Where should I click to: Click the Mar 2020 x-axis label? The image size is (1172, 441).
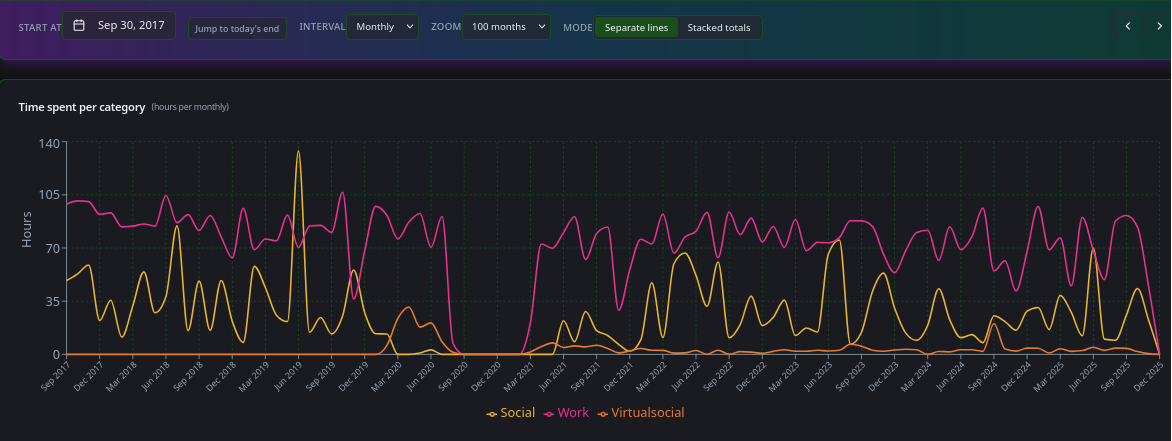coord(384,379)
